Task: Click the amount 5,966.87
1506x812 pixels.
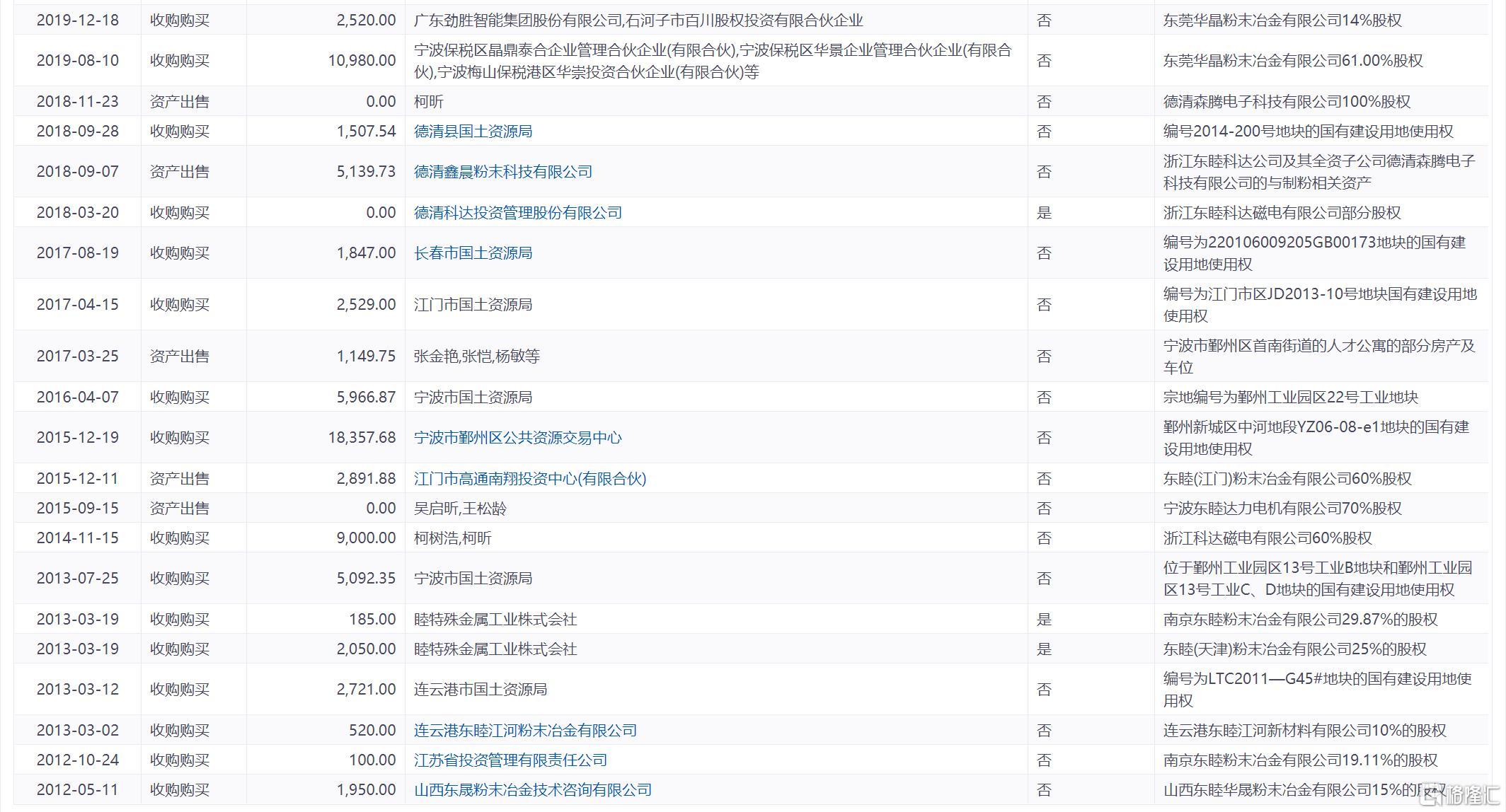Action: (366, 397)
